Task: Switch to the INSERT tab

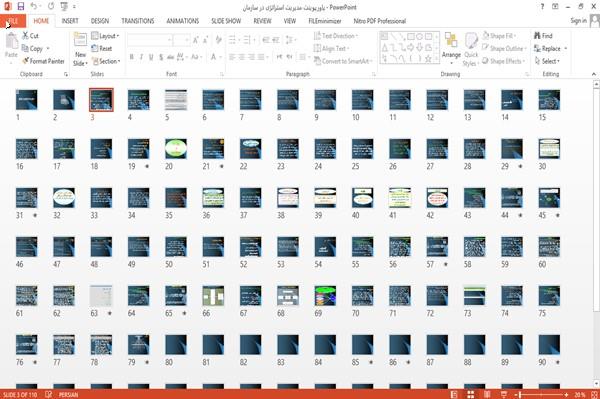Action: point(70,21)
